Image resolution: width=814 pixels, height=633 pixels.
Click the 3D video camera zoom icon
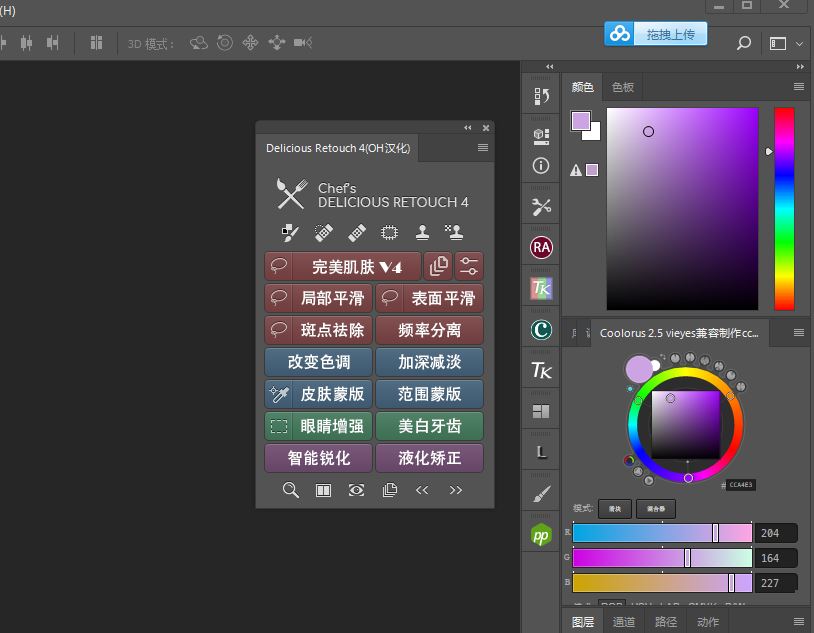[303, 43]
